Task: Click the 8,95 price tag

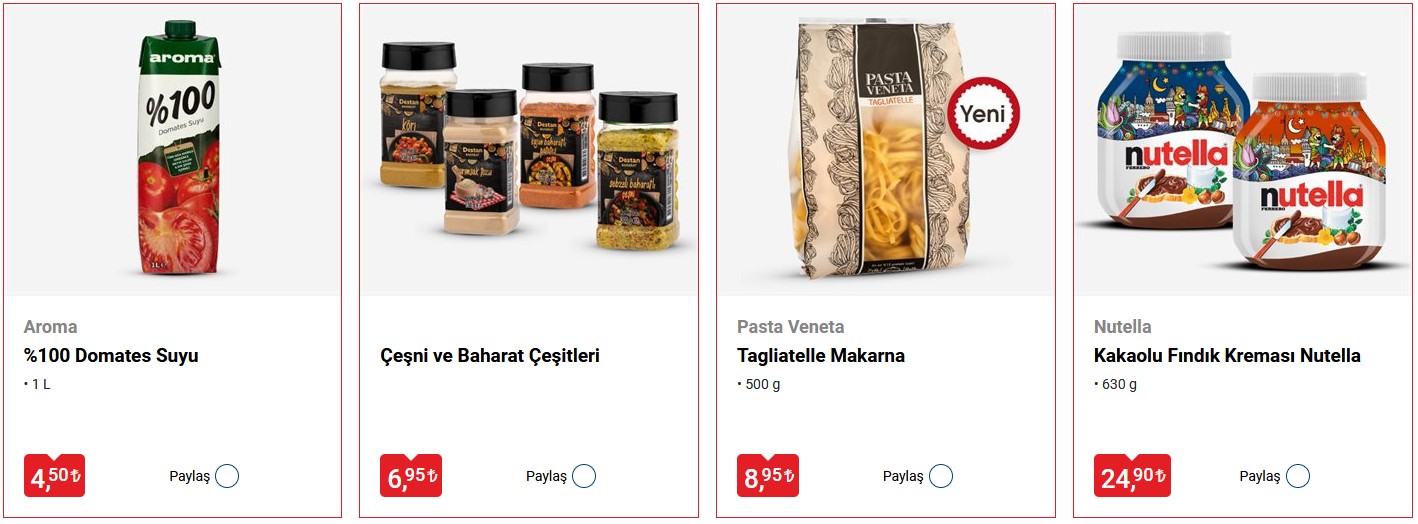Action: coord(768,476)
